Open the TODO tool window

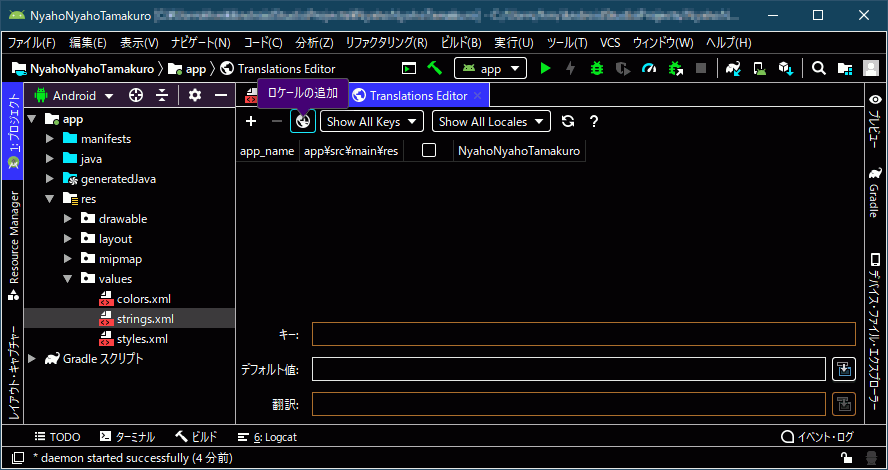pyautogui.click(x=58, y=437)
